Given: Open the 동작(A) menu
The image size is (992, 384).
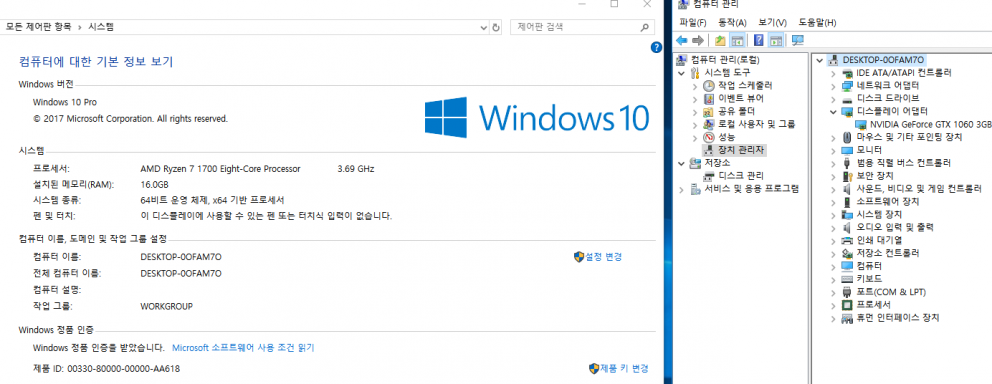Looking at the screenshot, I should [x=732, y=23].
